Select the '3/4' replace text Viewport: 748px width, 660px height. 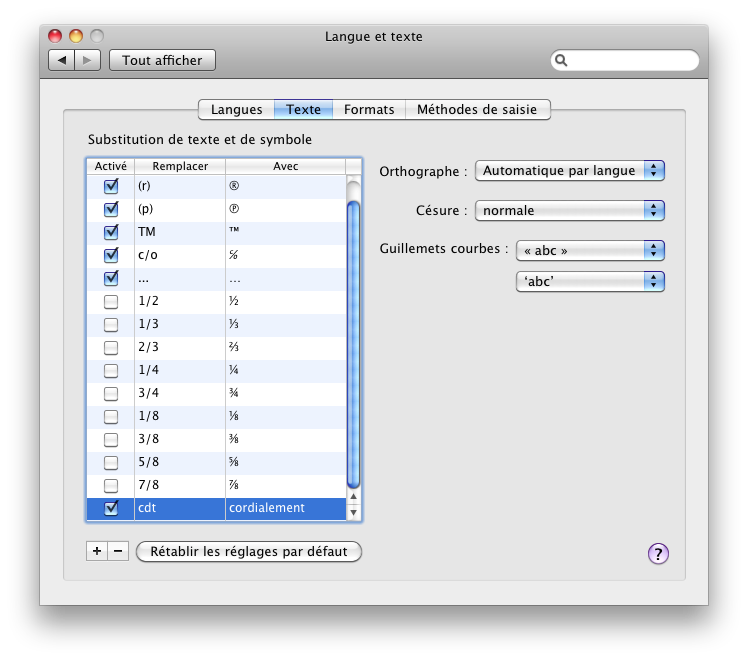(148, 393)
